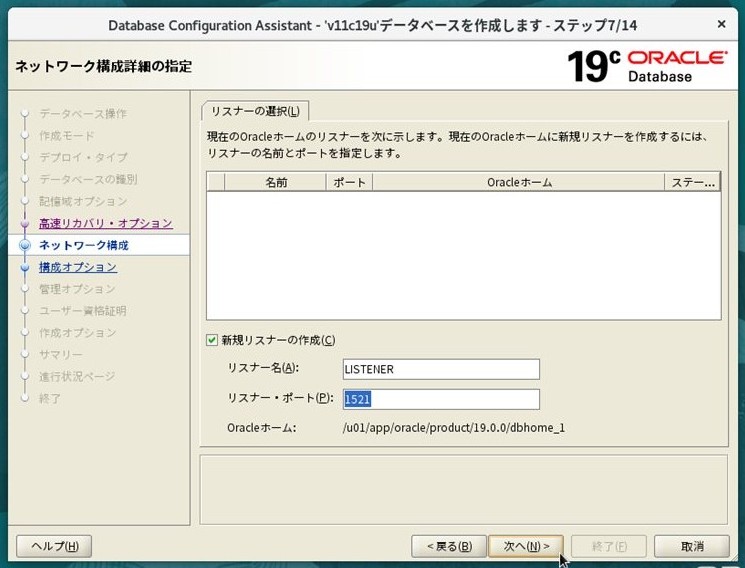745x568 pixels.
Task: Click the ユーザー資格証明 step label
Action: [83, 310]
